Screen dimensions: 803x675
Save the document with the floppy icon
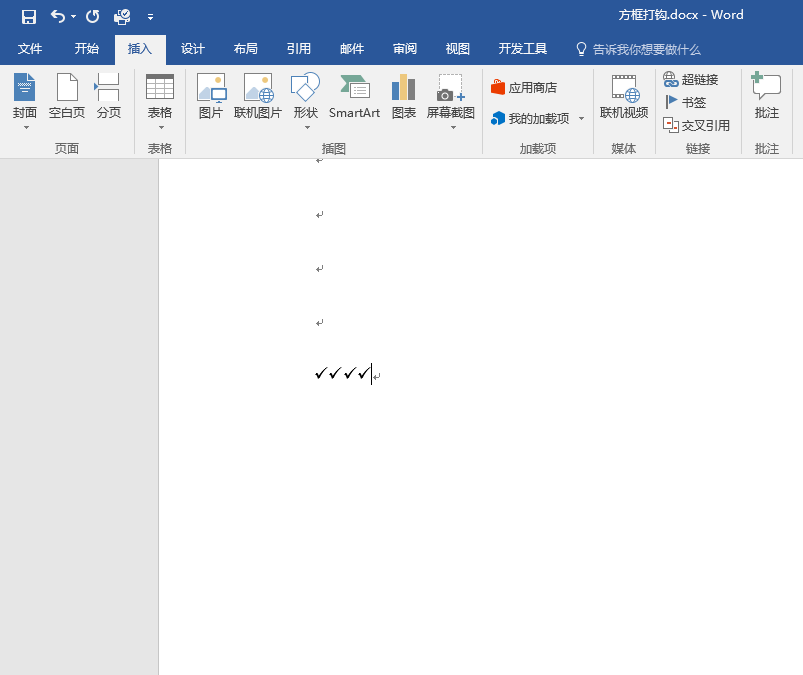pyautogui.click(x=29, y=17)
